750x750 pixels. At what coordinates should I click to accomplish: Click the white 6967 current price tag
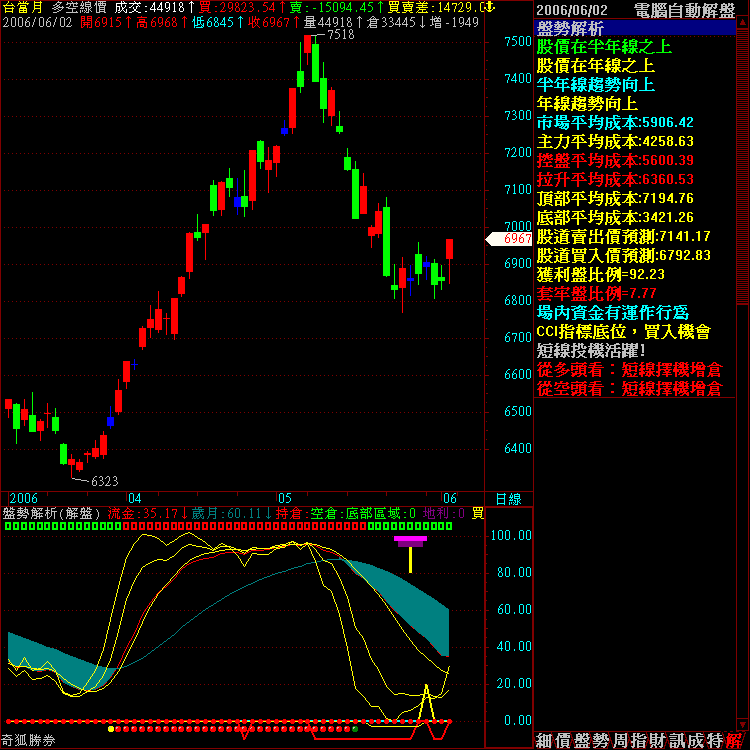tap(515, 239)
